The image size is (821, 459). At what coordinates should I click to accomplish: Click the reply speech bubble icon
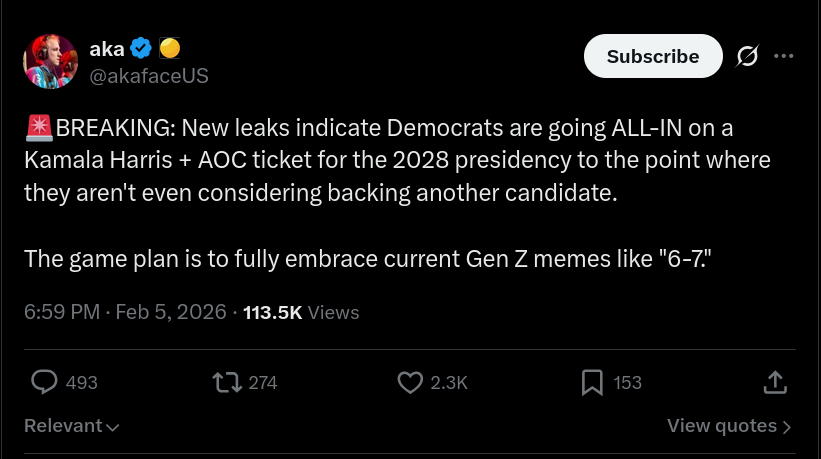[44, 382]
